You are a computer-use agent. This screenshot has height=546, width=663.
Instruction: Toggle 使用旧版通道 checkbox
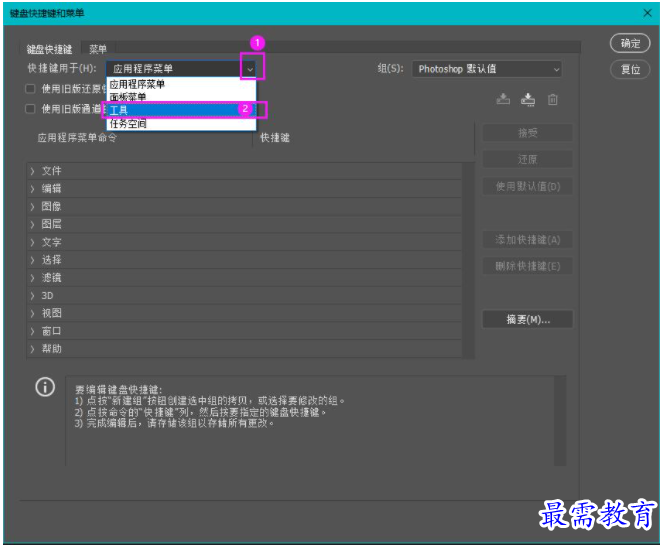pyautogui.click(x=30, y=109)
